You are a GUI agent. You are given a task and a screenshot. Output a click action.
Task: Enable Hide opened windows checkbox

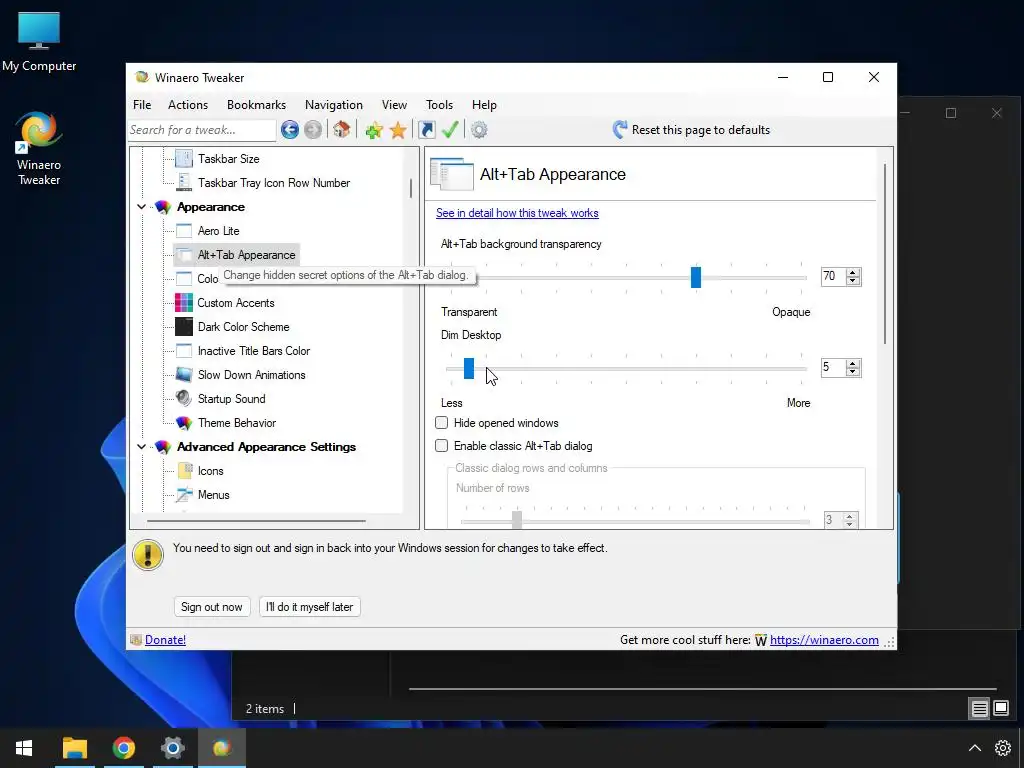click(x=442, y=423)
